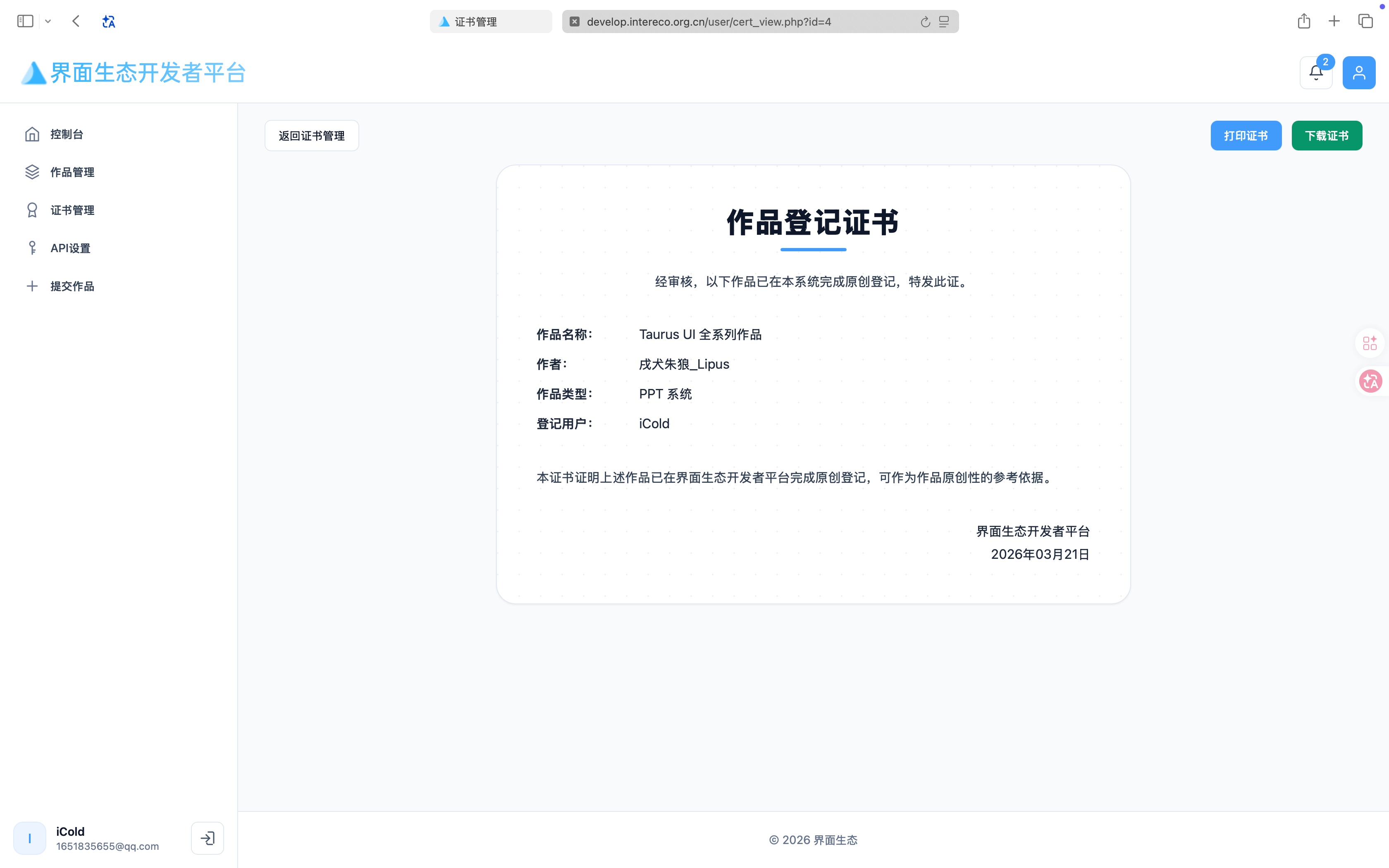Click the work type value PPT 系统
The height and width of the screenshot is (868, 1389).
click(665, 394)
